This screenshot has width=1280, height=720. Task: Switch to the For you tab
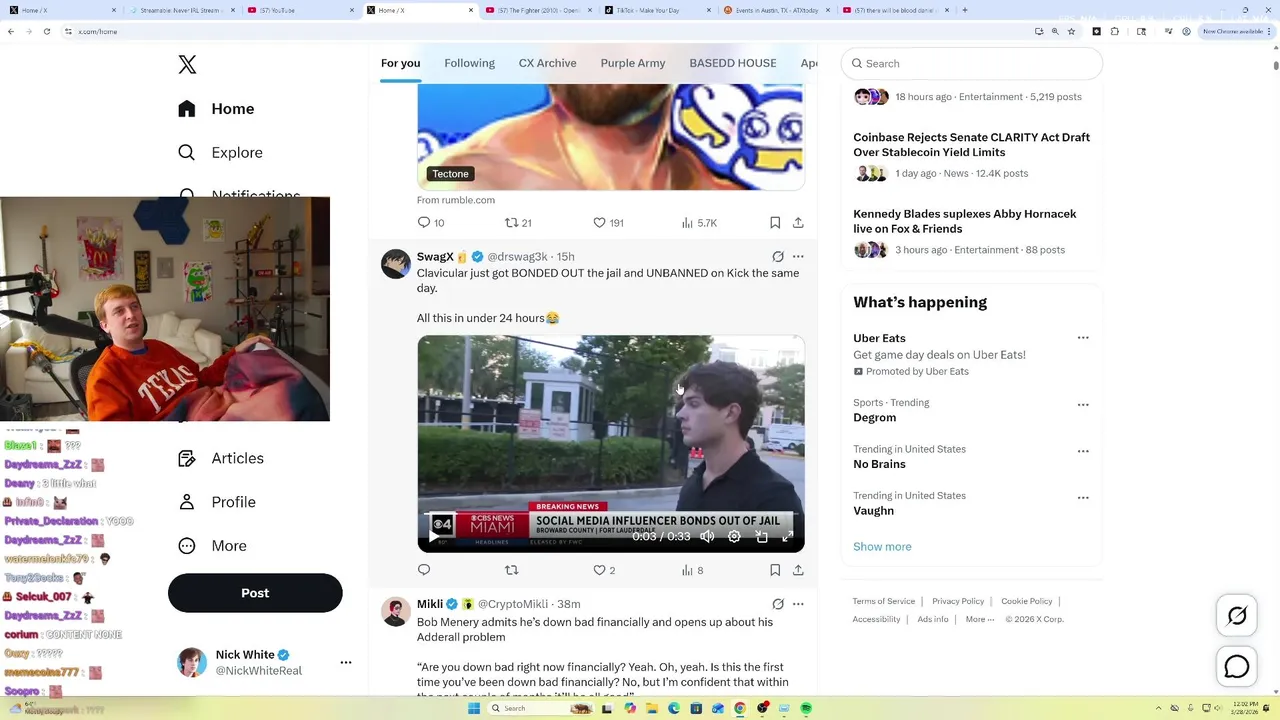tap(400, 63)
